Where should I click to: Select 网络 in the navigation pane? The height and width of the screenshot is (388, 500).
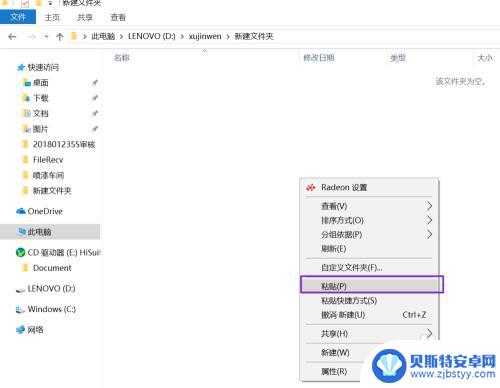35,330
